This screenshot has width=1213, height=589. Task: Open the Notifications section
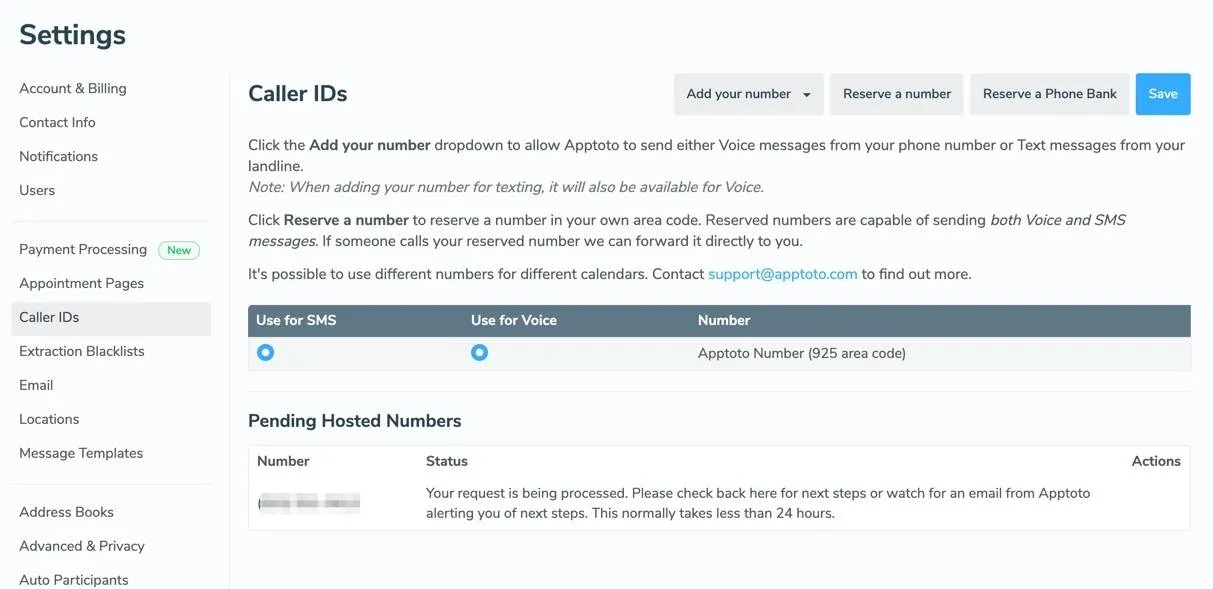[58, 156]
